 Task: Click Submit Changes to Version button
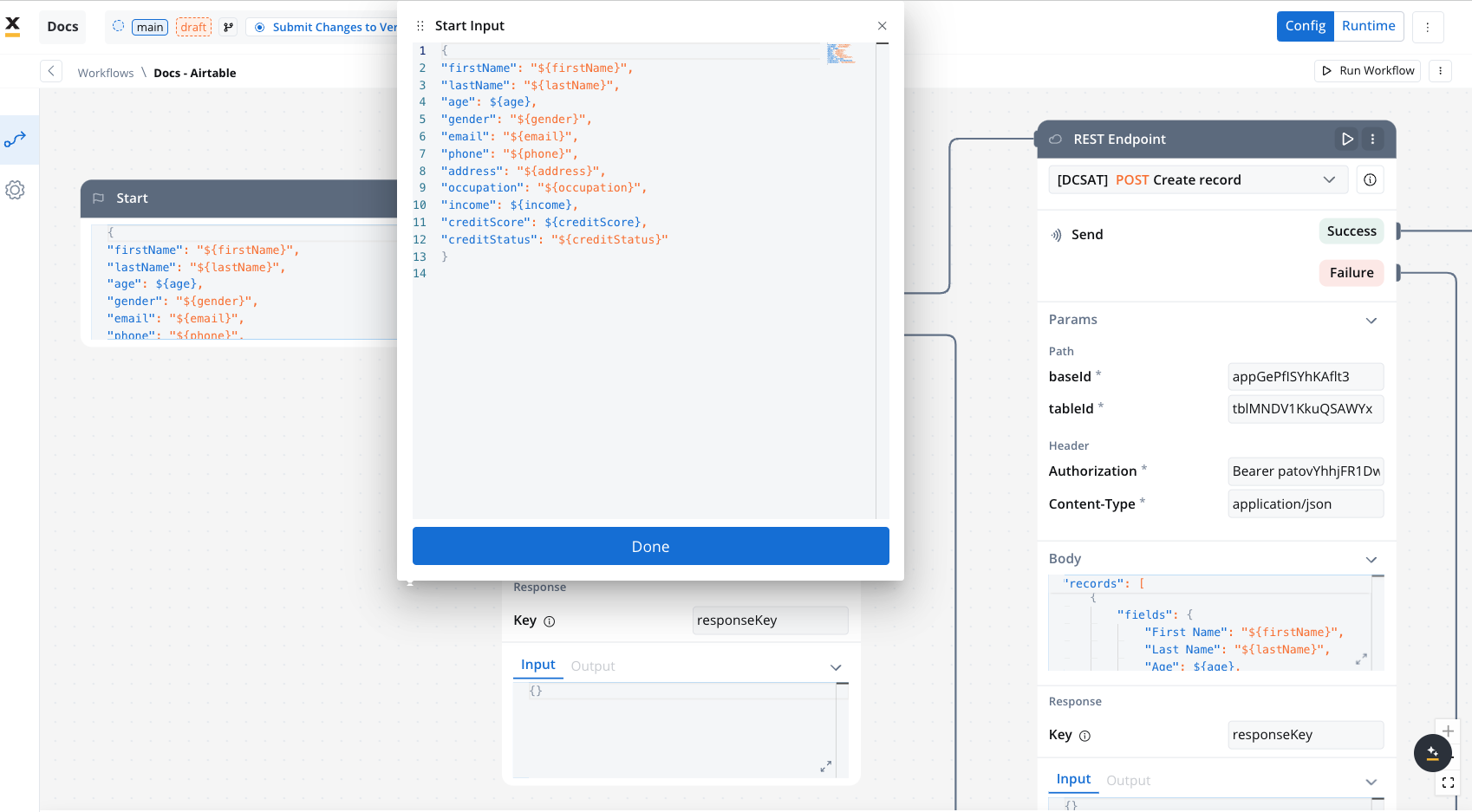tap(322, 27)
